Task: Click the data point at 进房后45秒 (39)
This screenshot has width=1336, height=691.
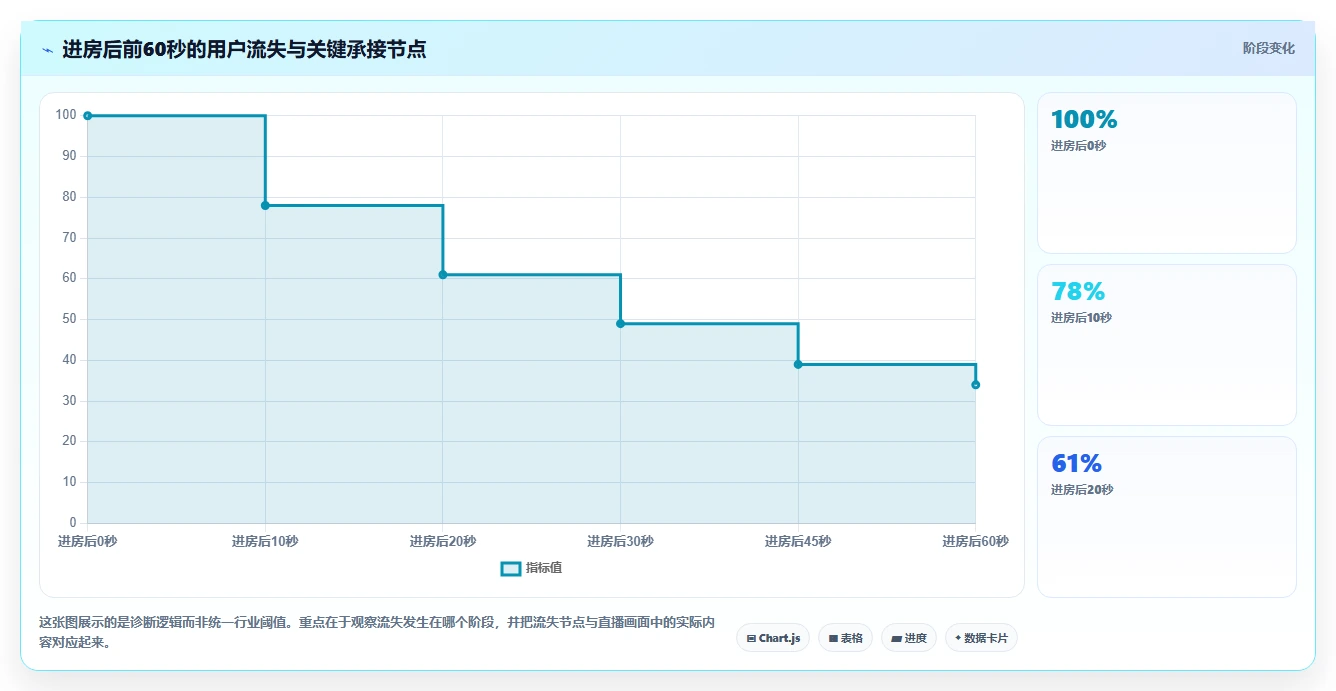Action: click(x=798, y=364)
